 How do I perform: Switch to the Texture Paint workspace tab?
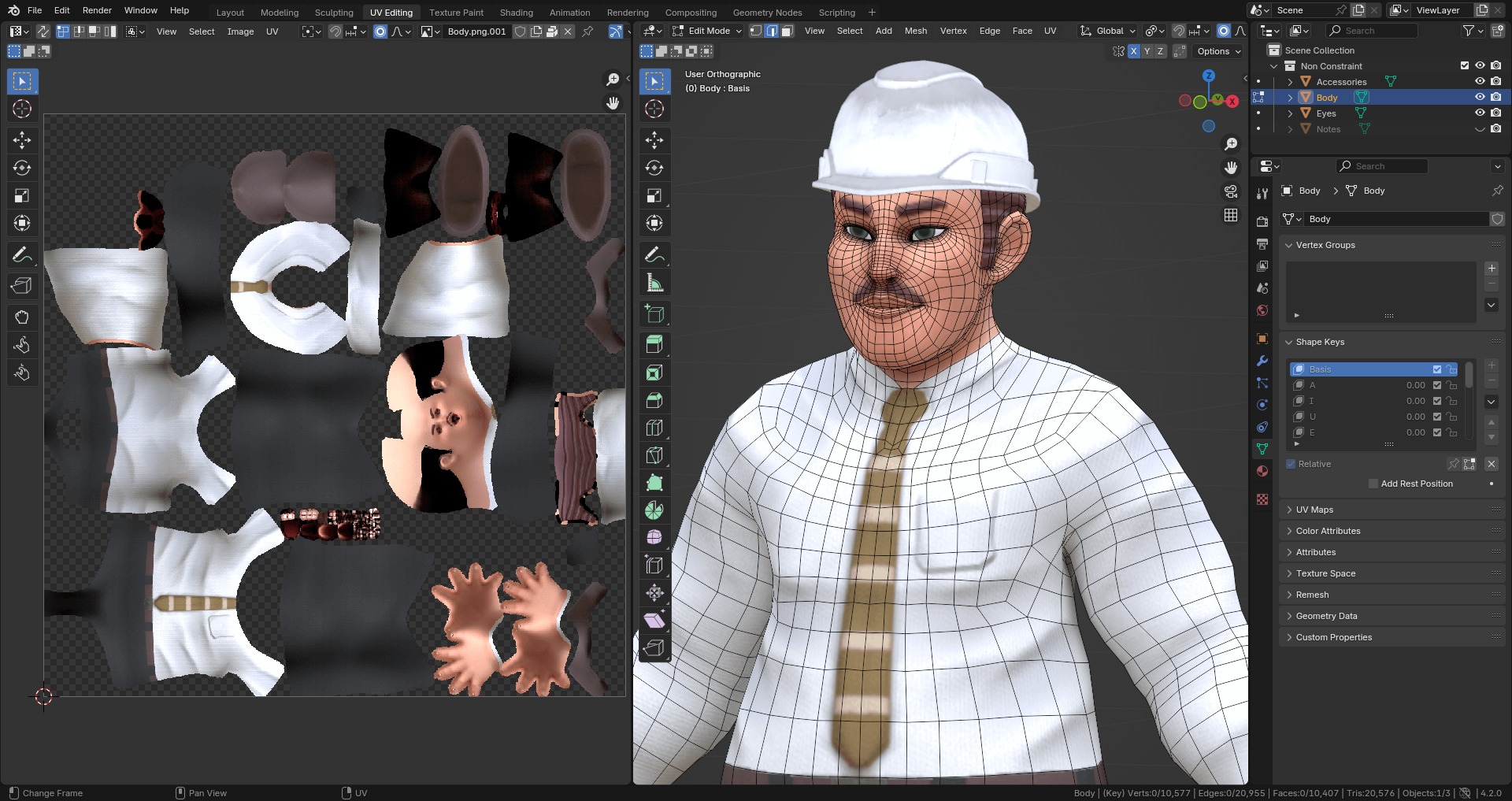pos(456,13)
